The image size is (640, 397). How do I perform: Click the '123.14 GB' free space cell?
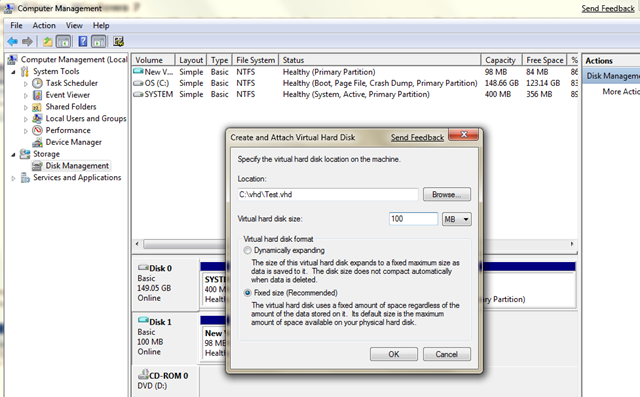pos(543,83)
